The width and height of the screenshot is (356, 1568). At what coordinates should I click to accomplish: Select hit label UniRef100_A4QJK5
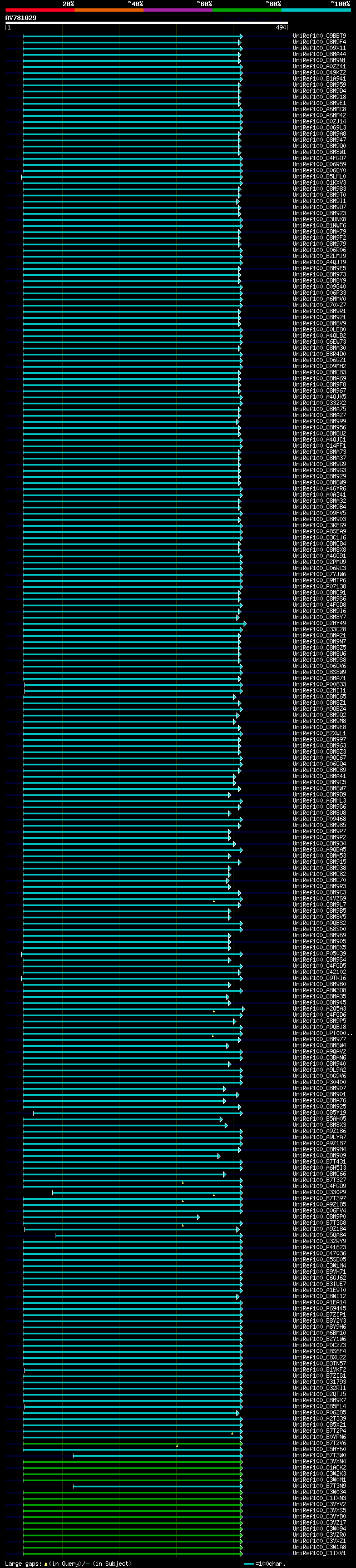pyautogui.click(x=319, y=397)
